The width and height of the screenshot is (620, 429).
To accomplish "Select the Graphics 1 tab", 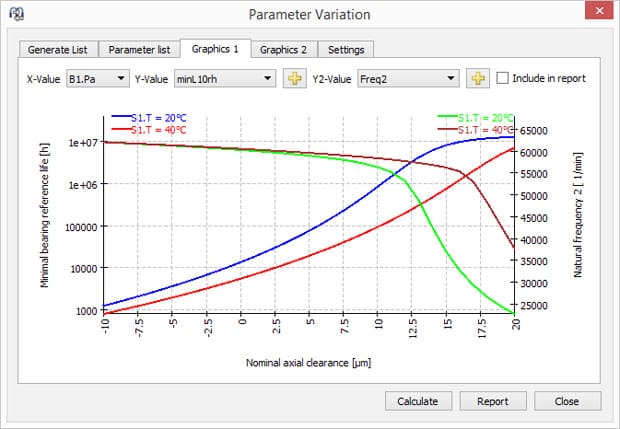I will (214, 49).
